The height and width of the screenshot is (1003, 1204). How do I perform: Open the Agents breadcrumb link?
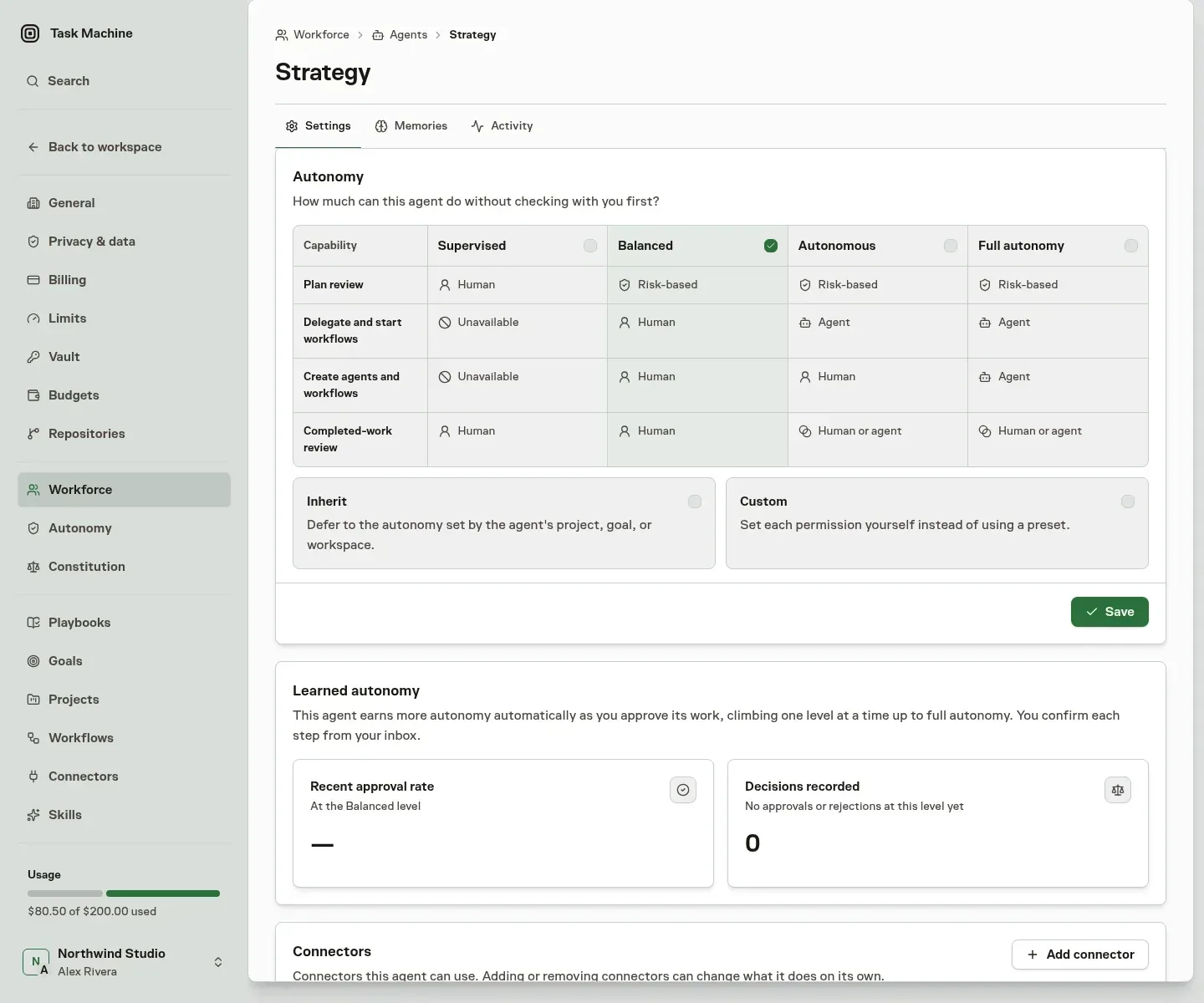pos(400,35)
